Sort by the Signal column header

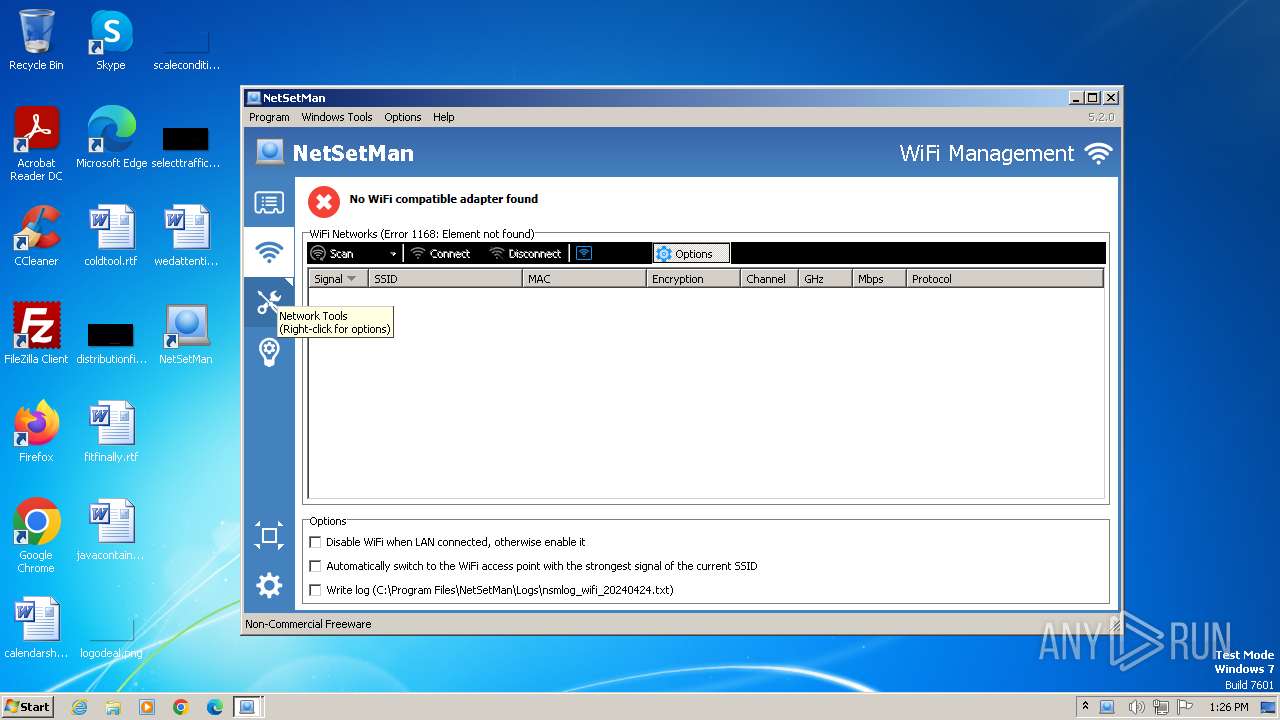(339, 279)
